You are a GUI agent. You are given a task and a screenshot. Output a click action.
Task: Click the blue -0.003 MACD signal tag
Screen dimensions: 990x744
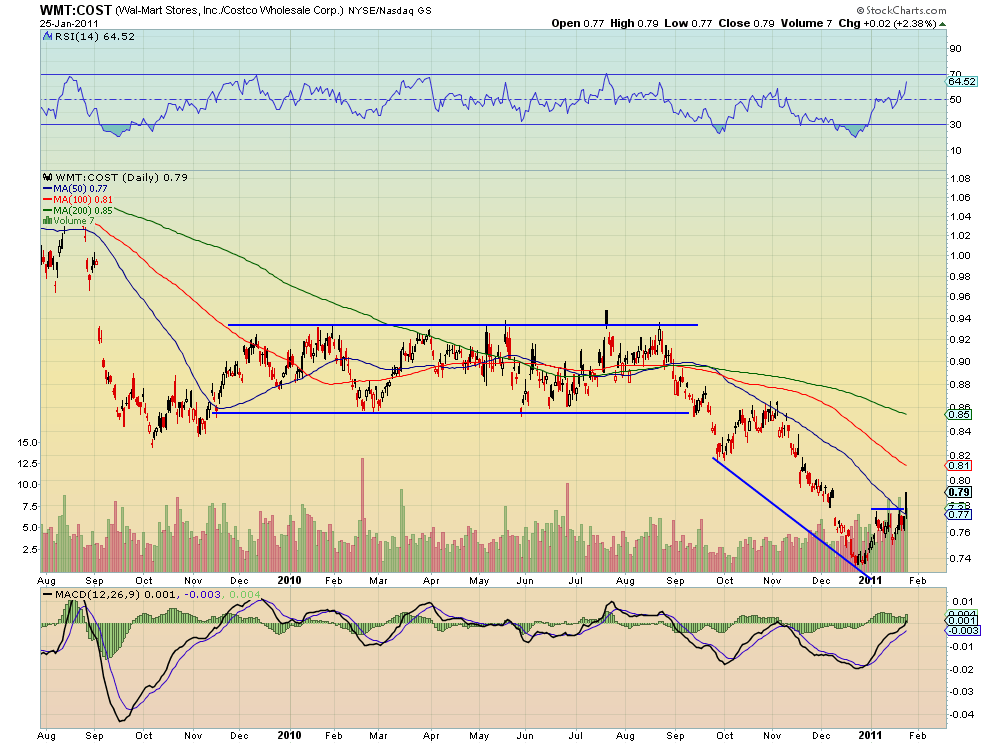(963, 630)
